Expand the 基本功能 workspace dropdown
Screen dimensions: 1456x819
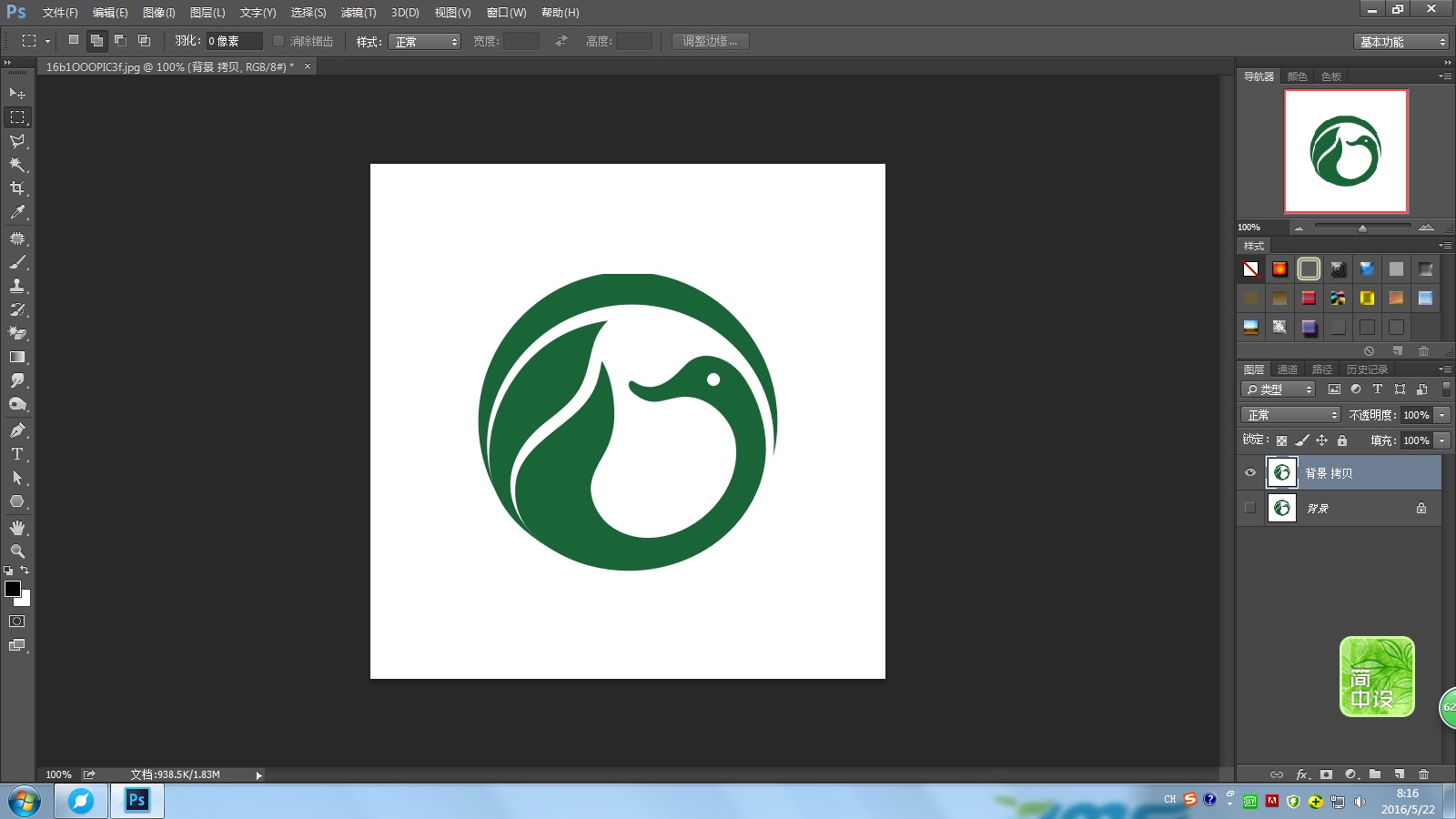click(x=1400, y=42)
